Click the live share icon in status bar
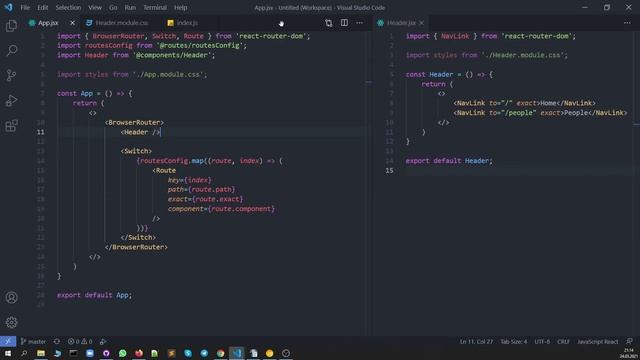 [x=103, y=341]
